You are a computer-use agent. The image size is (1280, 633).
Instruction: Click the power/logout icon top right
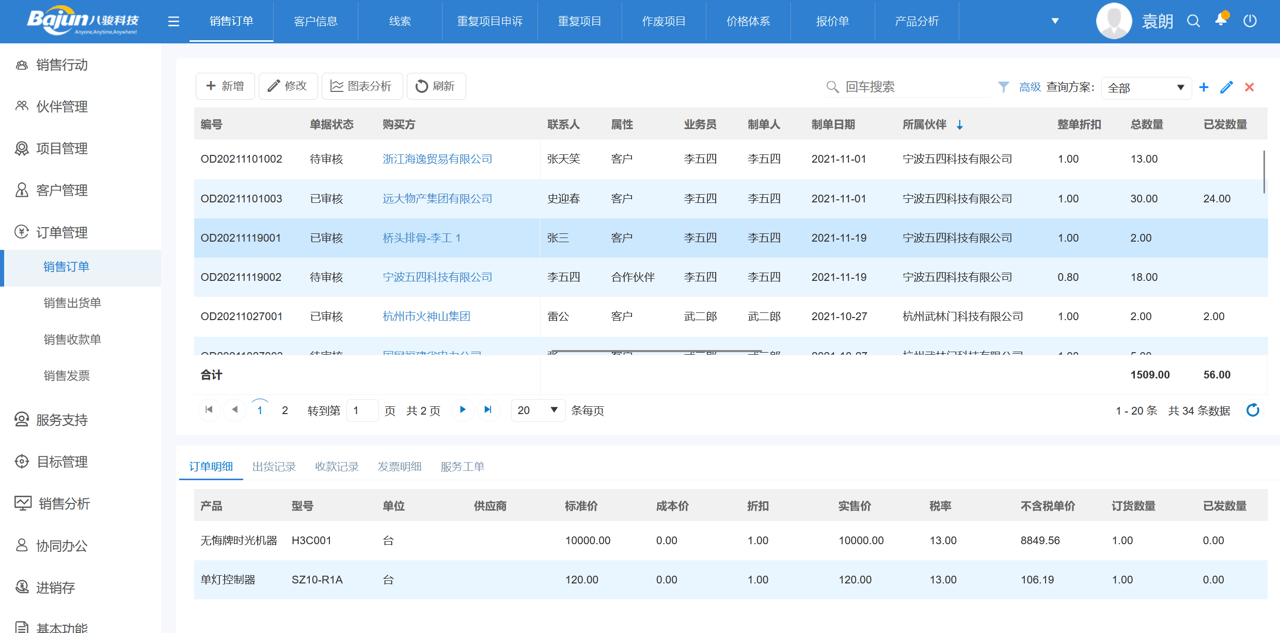(x=1251, y=20)
